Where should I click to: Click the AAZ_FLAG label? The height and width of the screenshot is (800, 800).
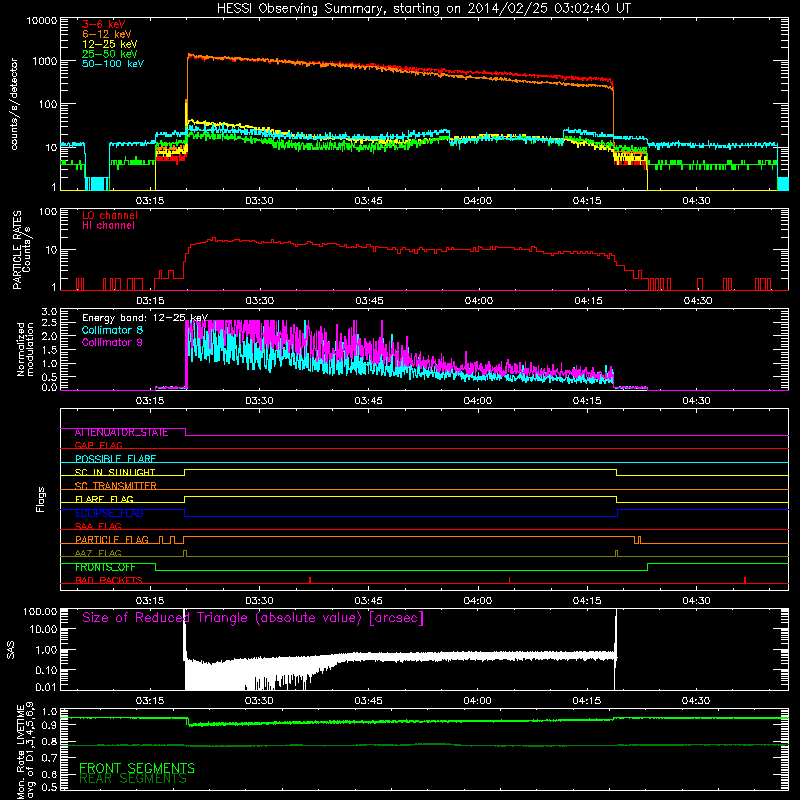point(98,553)
